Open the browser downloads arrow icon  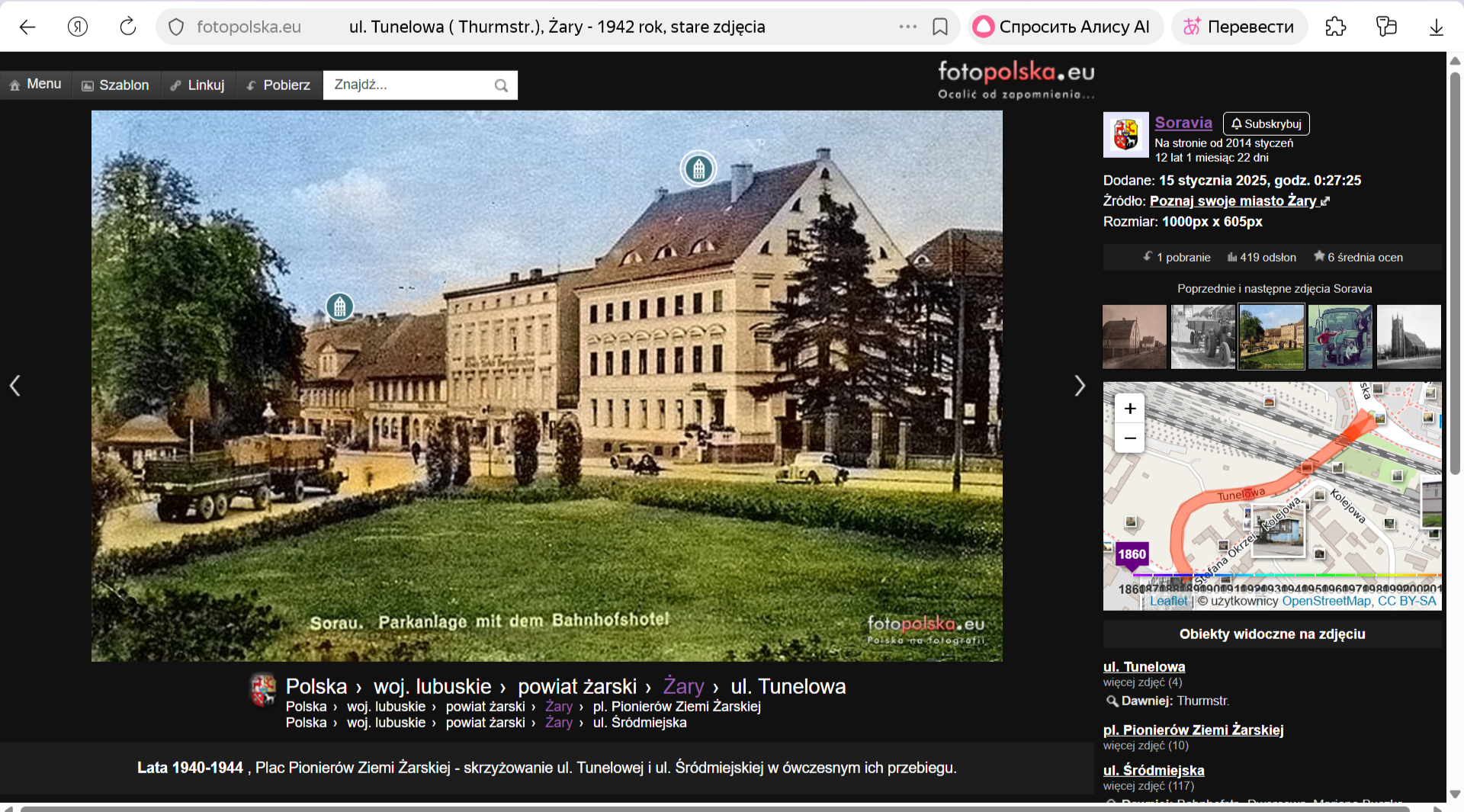coord(1436,27)
